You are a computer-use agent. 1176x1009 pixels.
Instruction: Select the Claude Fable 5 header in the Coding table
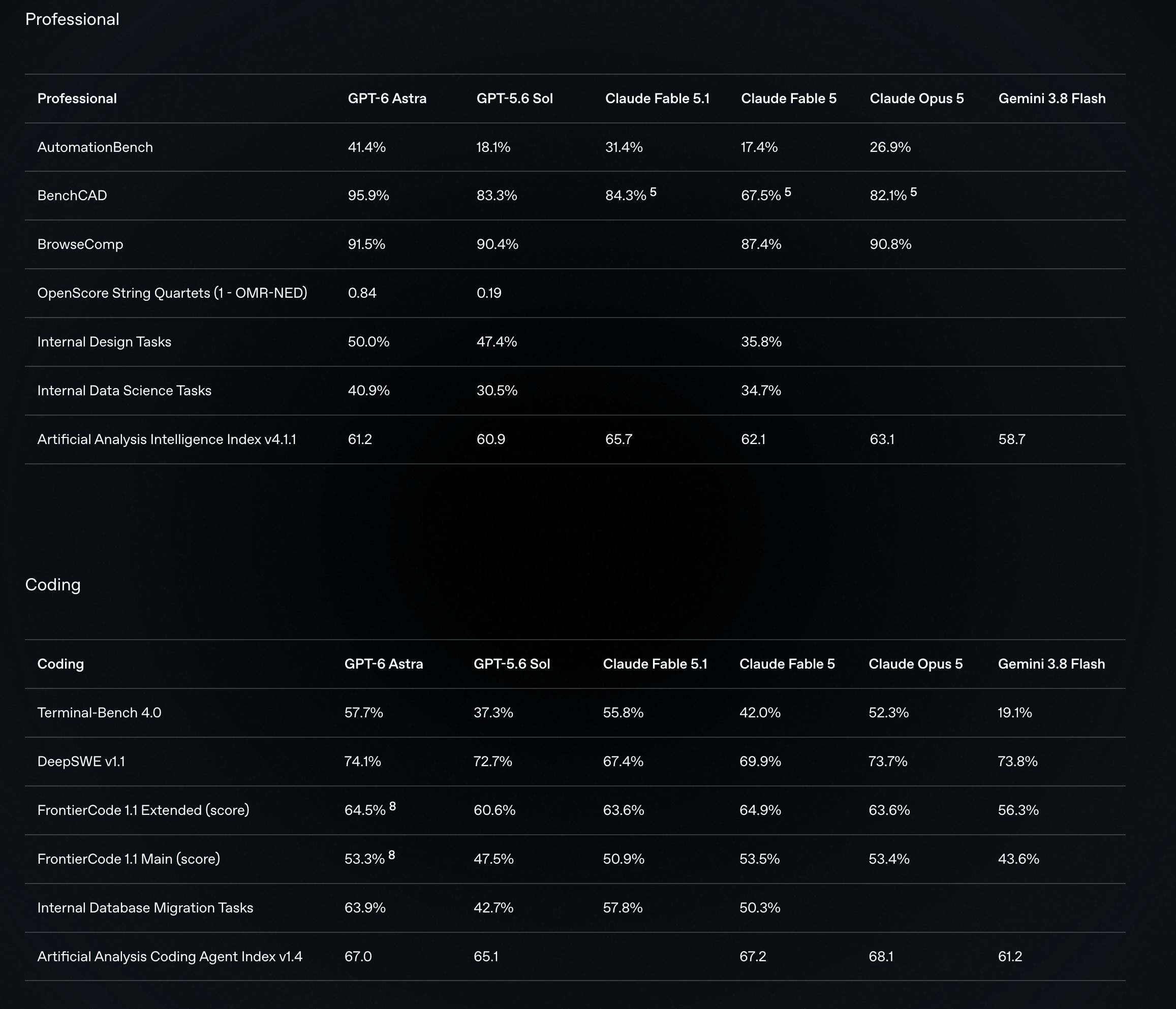pyautogui.click(x=787, y=664)
